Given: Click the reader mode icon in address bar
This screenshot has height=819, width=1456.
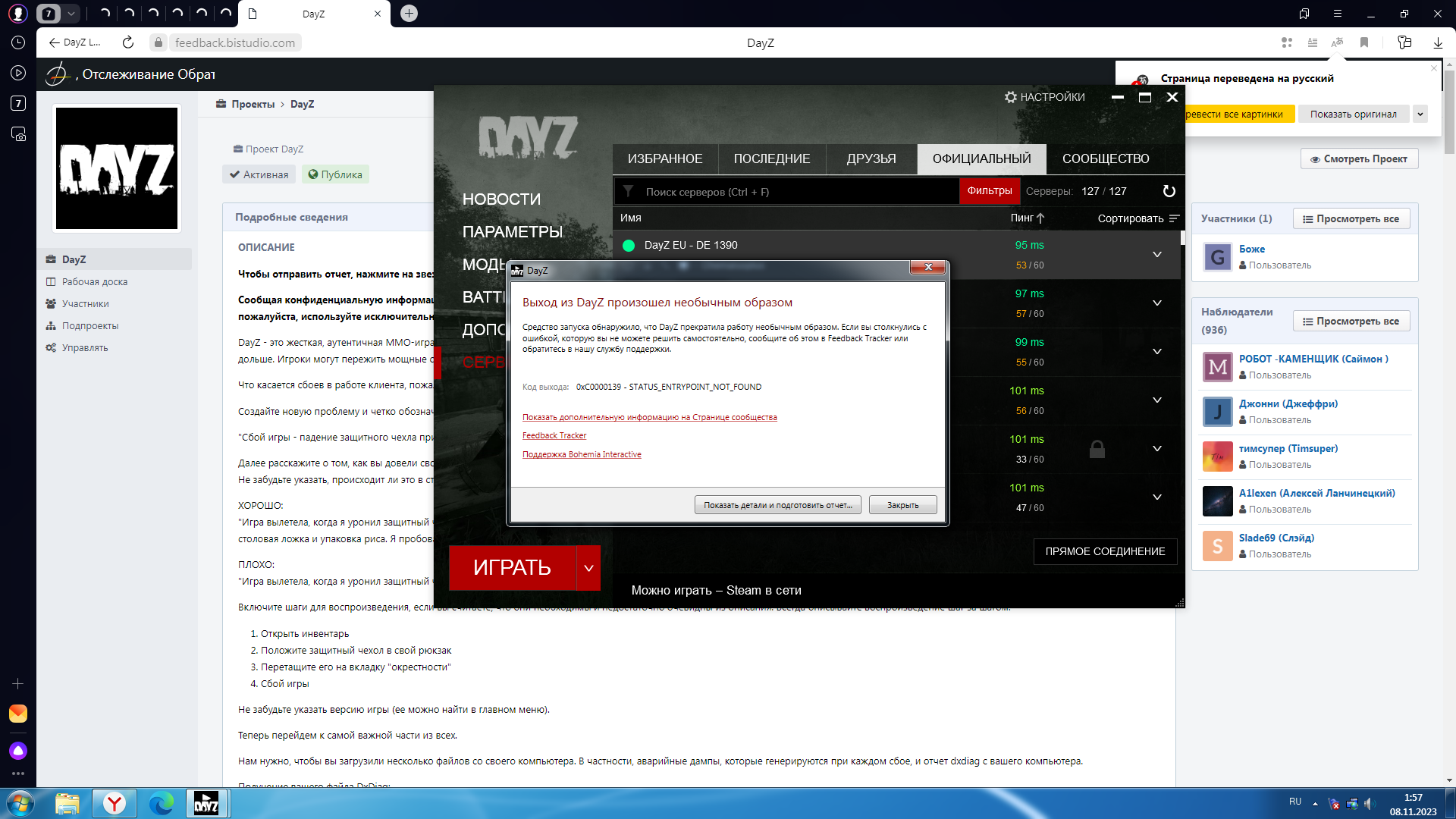Looking at the screenshot, I should tap(1313, 42).
